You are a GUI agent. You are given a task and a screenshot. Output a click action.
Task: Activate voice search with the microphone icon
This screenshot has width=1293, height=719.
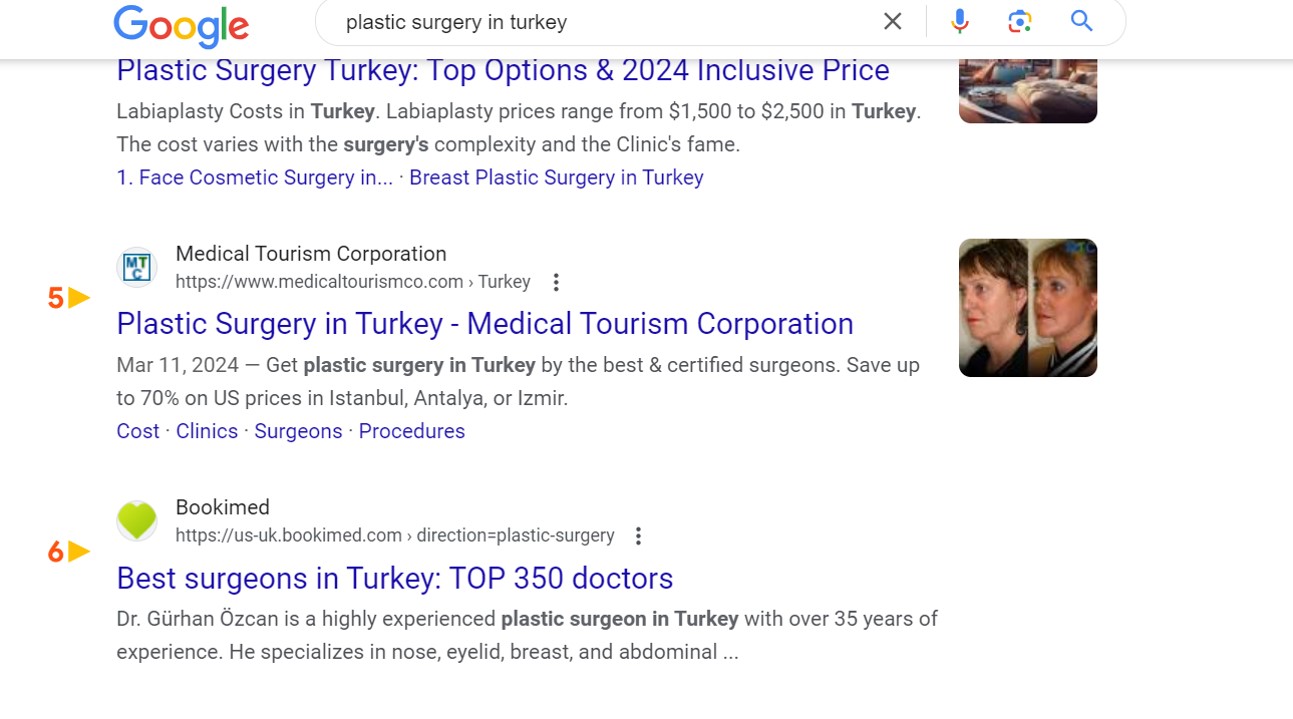pyautogui.click(x=959, y=20)
